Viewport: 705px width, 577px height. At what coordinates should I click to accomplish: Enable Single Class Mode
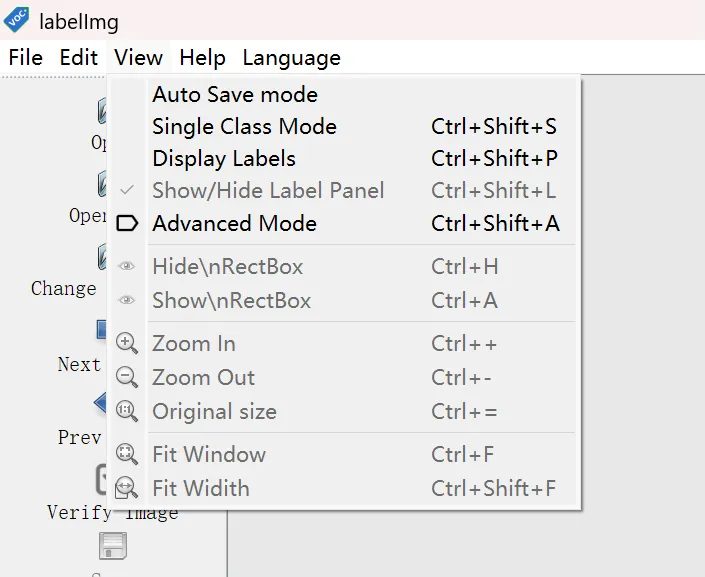tap(244, 127)
